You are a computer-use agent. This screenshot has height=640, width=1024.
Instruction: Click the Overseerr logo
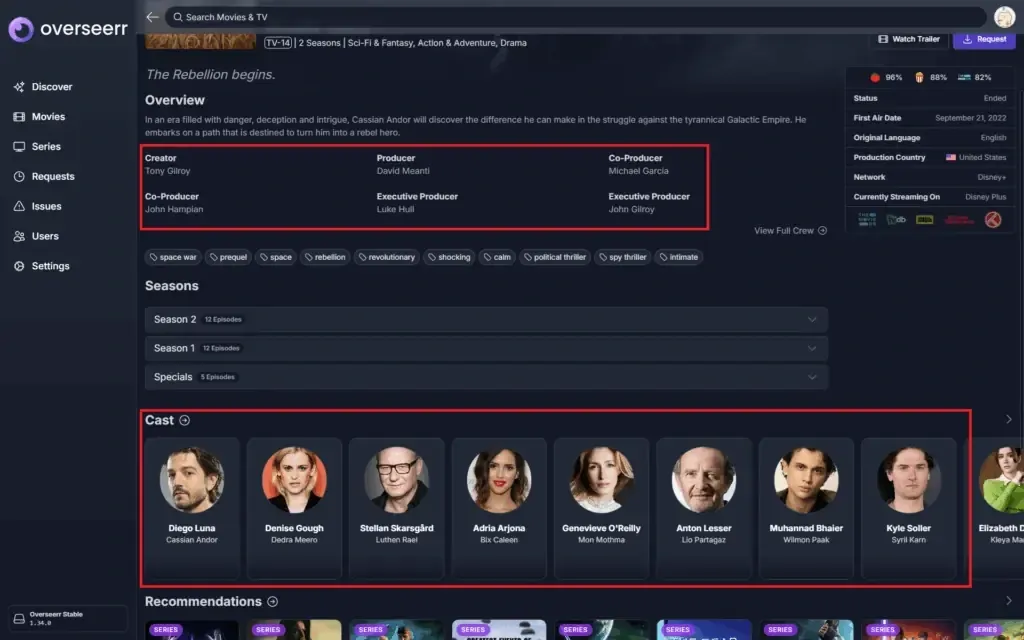[68, 30]
